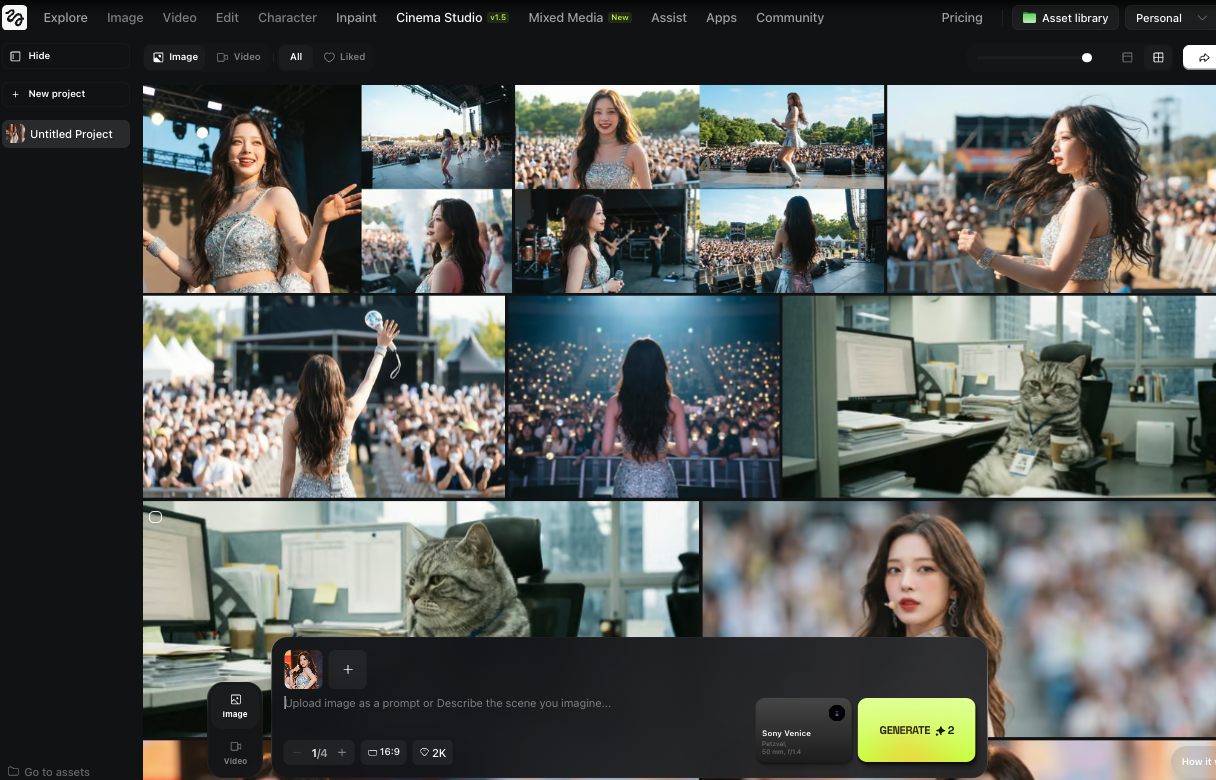
Task: Open the Sony Venice camera settings card
Action: pyautogui.click(x=803, y=730)
